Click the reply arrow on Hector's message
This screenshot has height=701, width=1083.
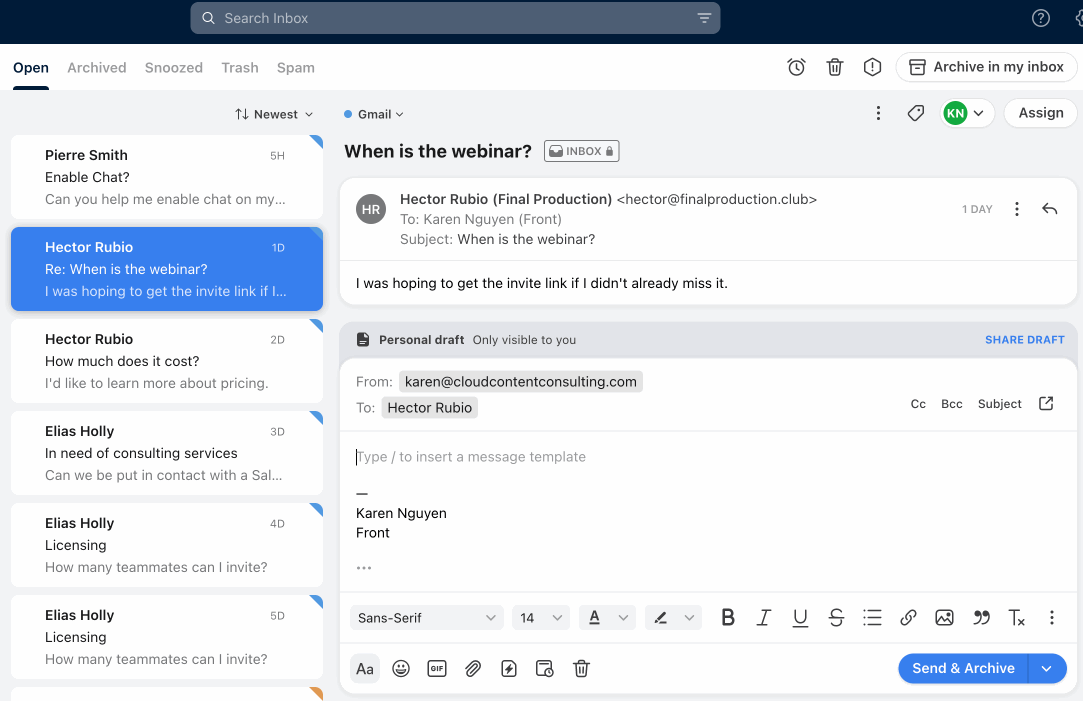(1049, 209)
